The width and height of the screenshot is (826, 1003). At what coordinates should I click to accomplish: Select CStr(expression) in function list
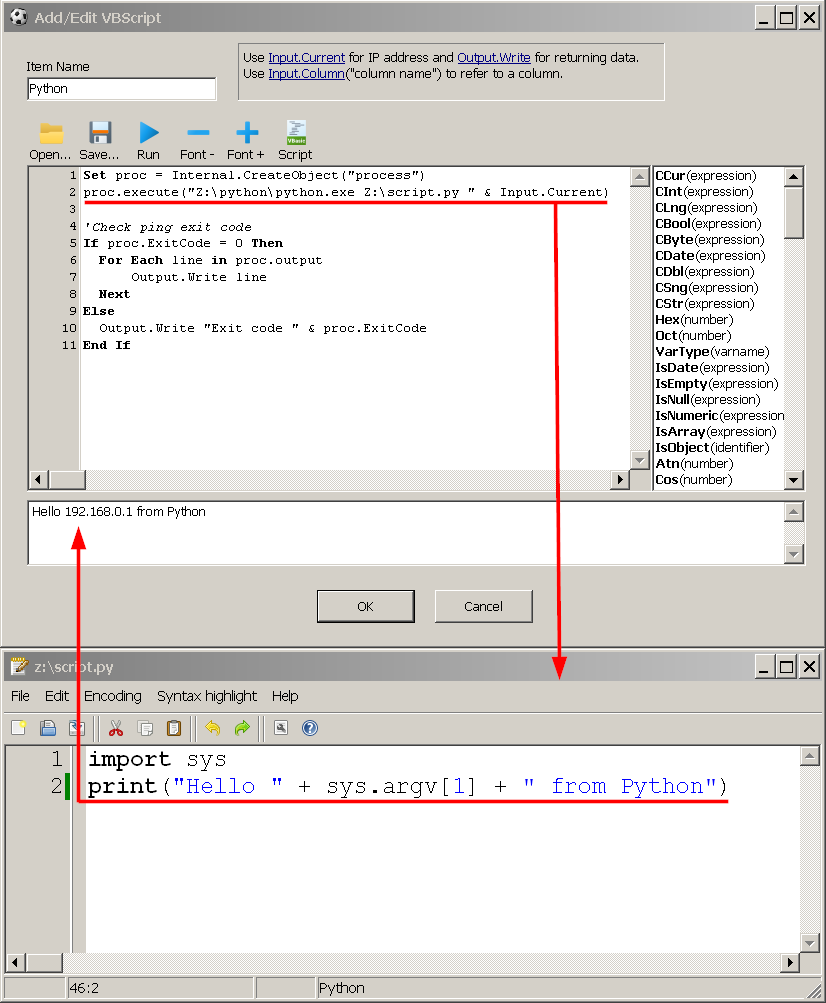pos(704,303)
